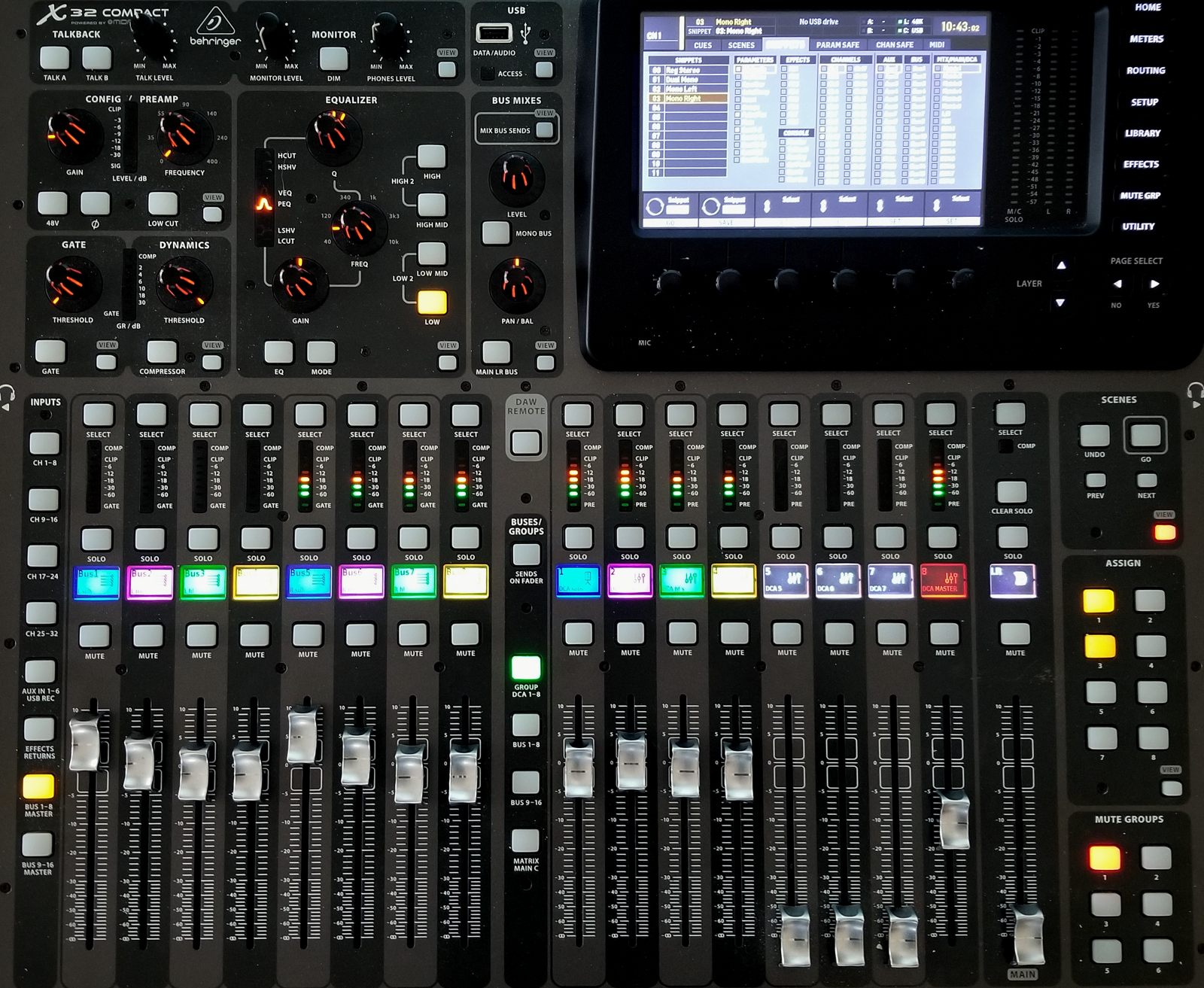1204x988 pixels.
Task: Open the MUTE GRP screen
Action: pyautogui.click(x=1140, y=196)
